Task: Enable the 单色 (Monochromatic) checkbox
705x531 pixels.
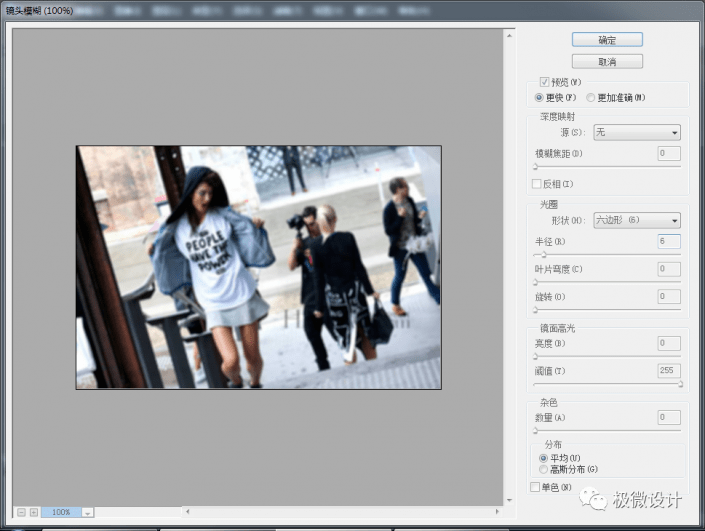Action: (536, 487)
